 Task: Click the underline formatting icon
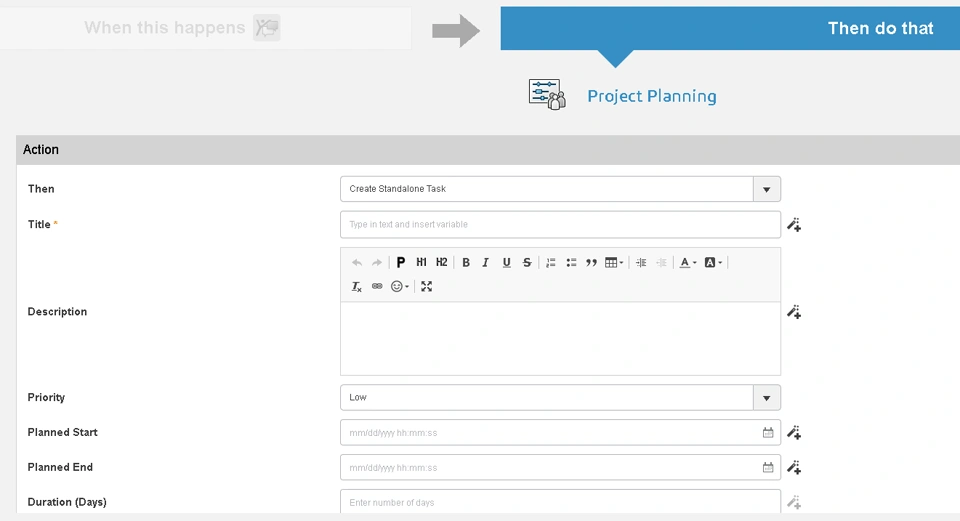pos(507,263)
